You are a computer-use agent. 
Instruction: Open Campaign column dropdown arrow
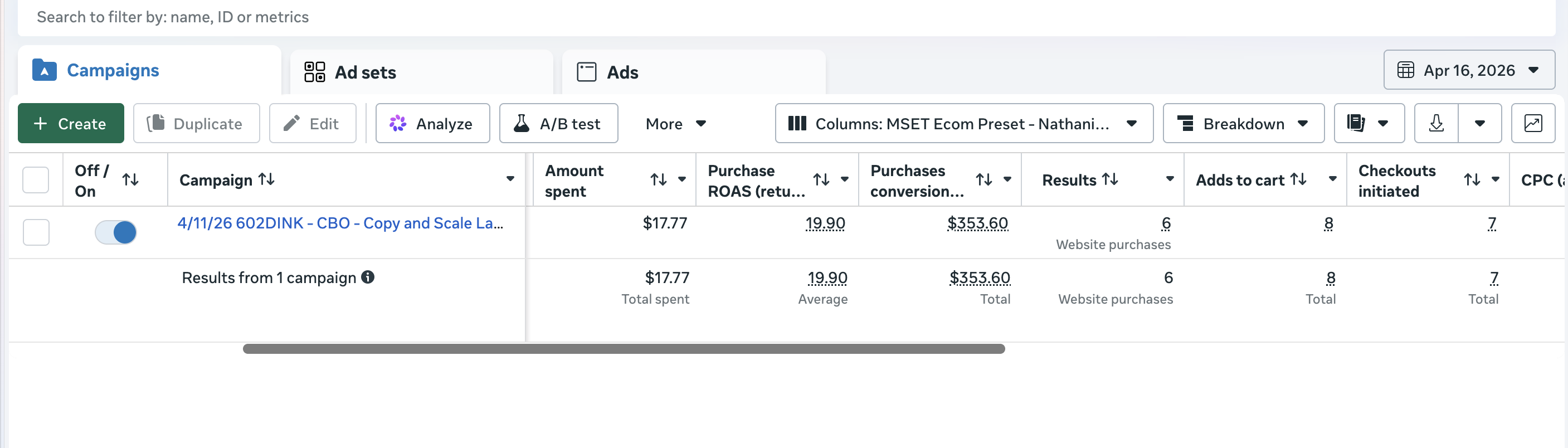coord(510,179)
